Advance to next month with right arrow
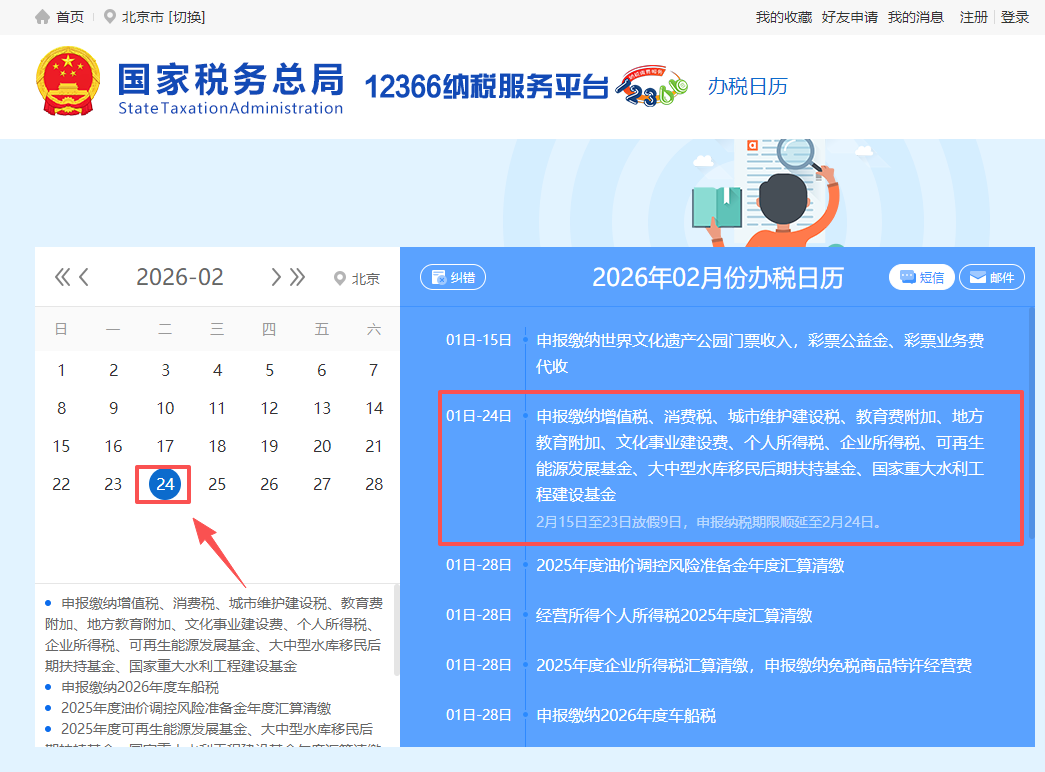The height and width of the screenshot is (772, 1045). point(276,277)
